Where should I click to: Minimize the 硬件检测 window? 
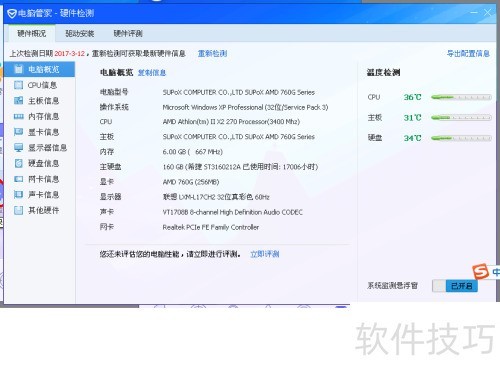[x=474, y=13]
